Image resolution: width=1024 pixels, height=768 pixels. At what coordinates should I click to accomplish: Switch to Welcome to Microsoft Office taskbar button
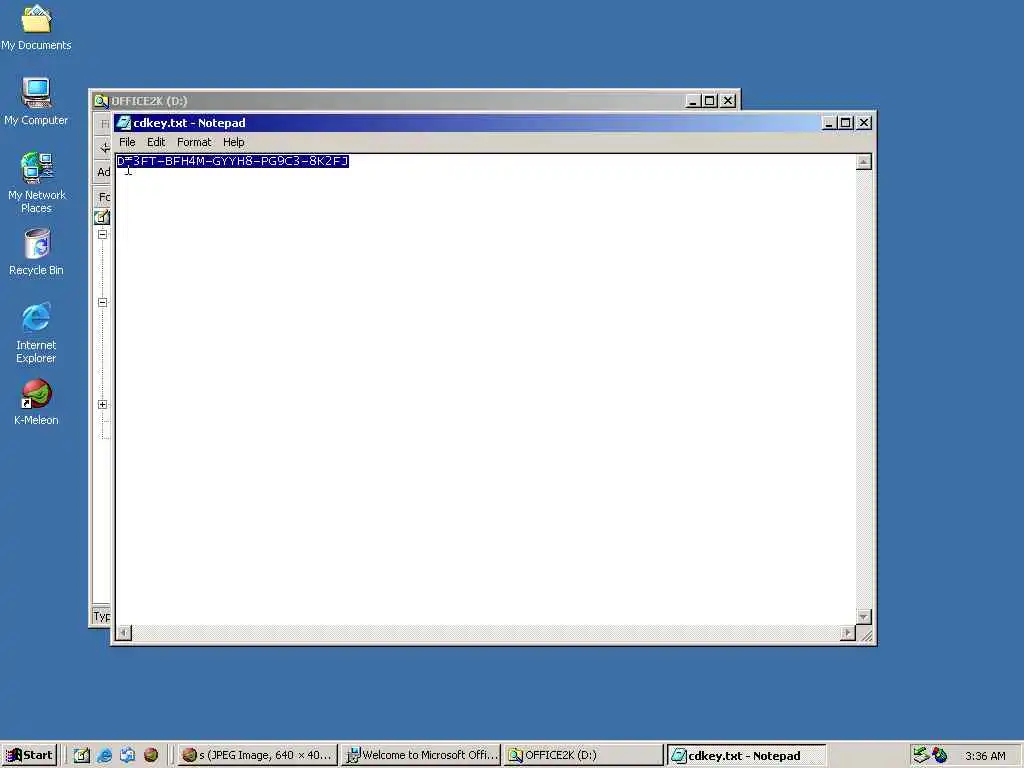421,755
